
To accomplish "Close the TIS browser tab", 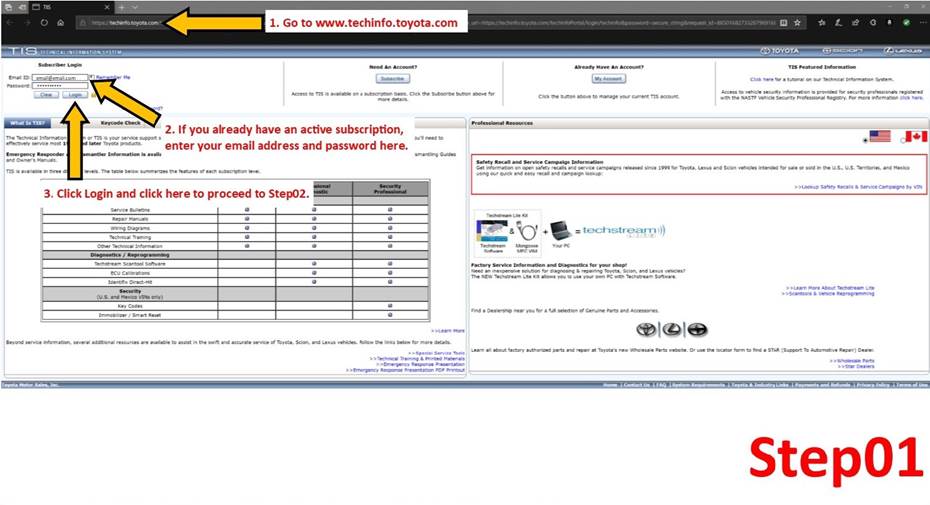I will (107, 7).
